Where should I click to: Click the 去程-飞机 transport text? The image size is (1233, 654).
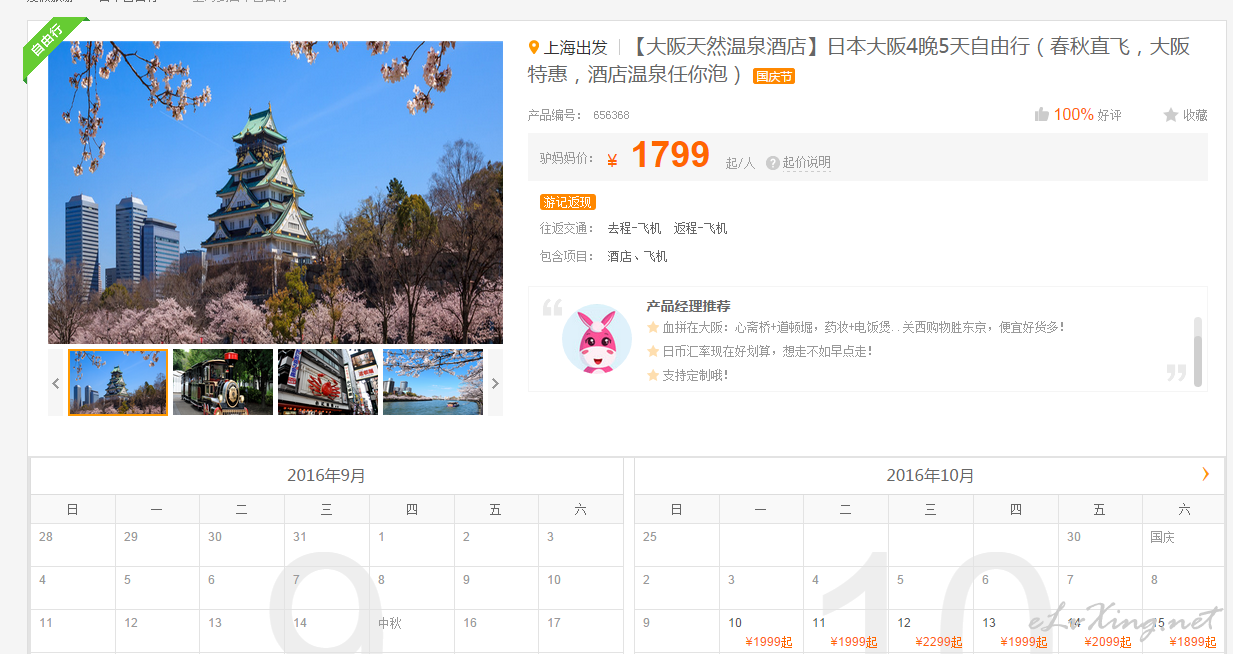click(x=634, y=229)
